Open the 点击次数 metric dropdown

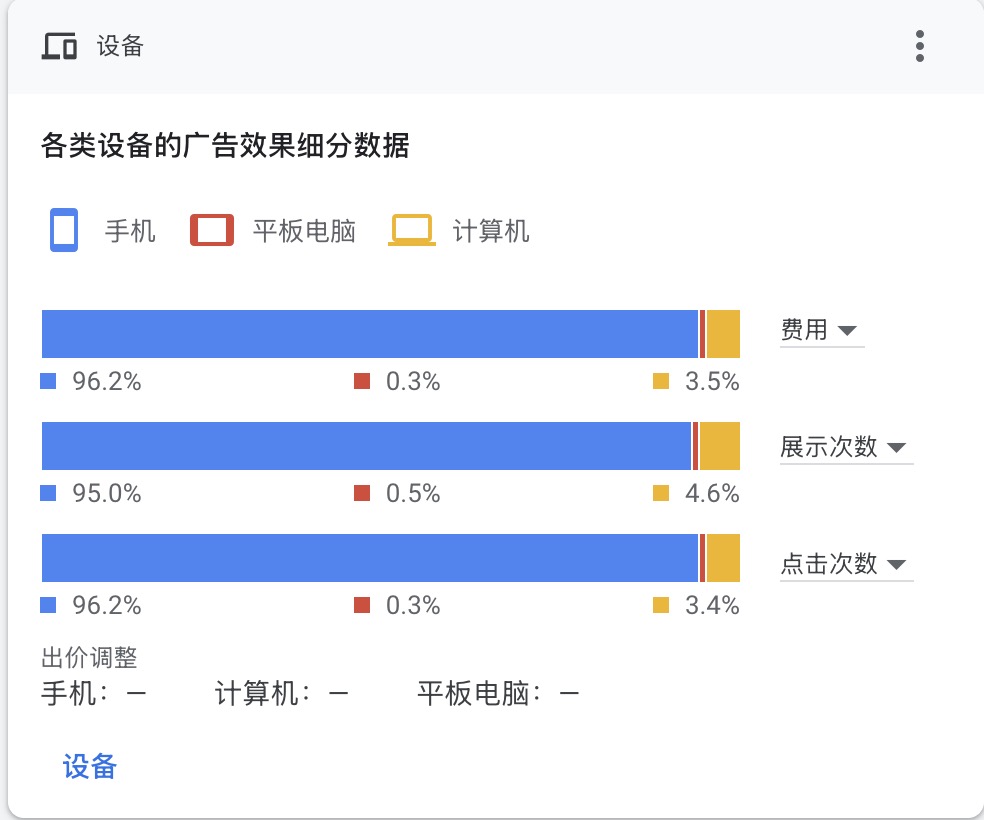coord(846,564)
